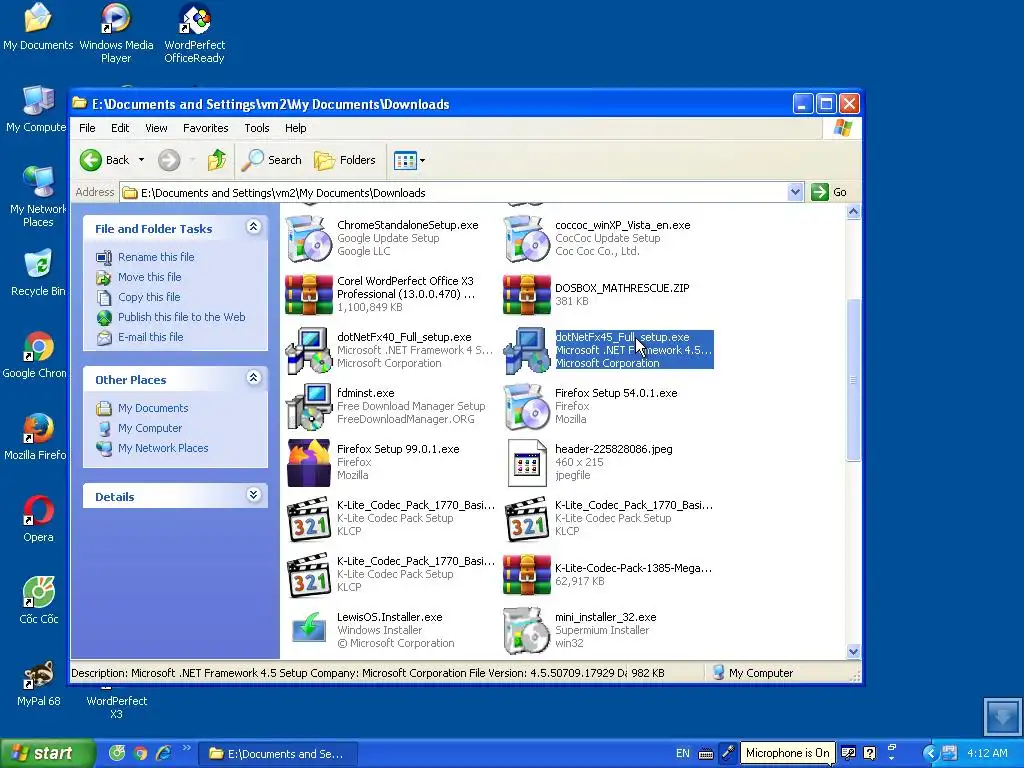Open the View menu
Screen dimensions: 1024x768
point(156,128)
